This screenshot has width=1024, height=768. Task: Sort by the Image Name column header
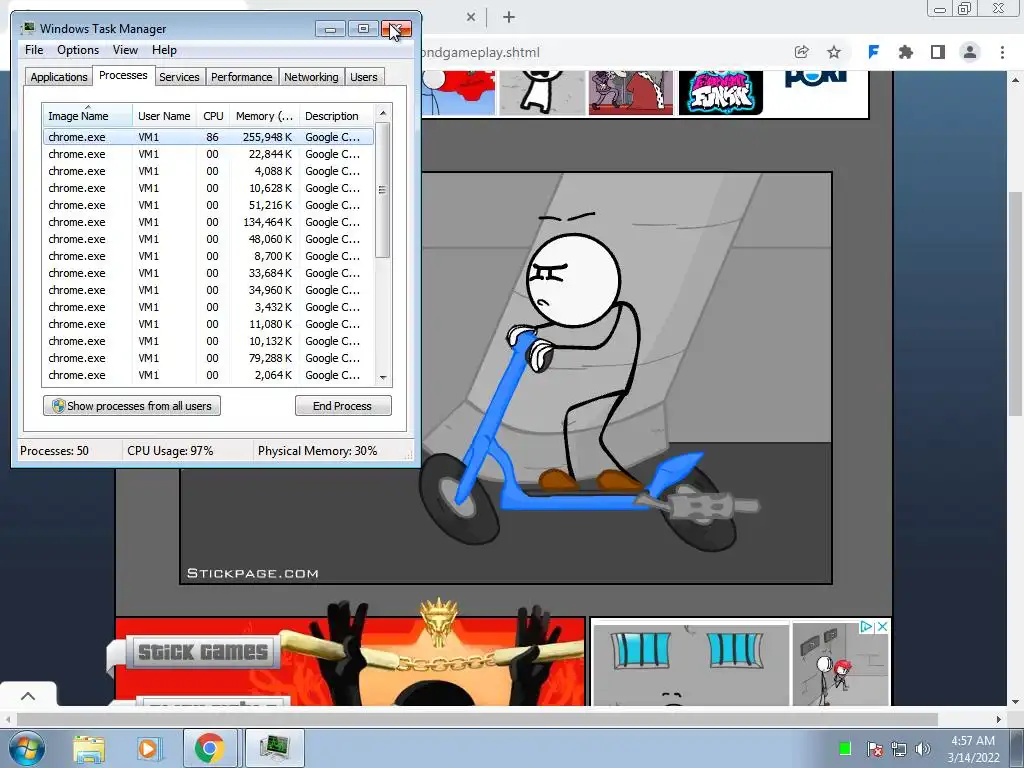tap(87, 116)
